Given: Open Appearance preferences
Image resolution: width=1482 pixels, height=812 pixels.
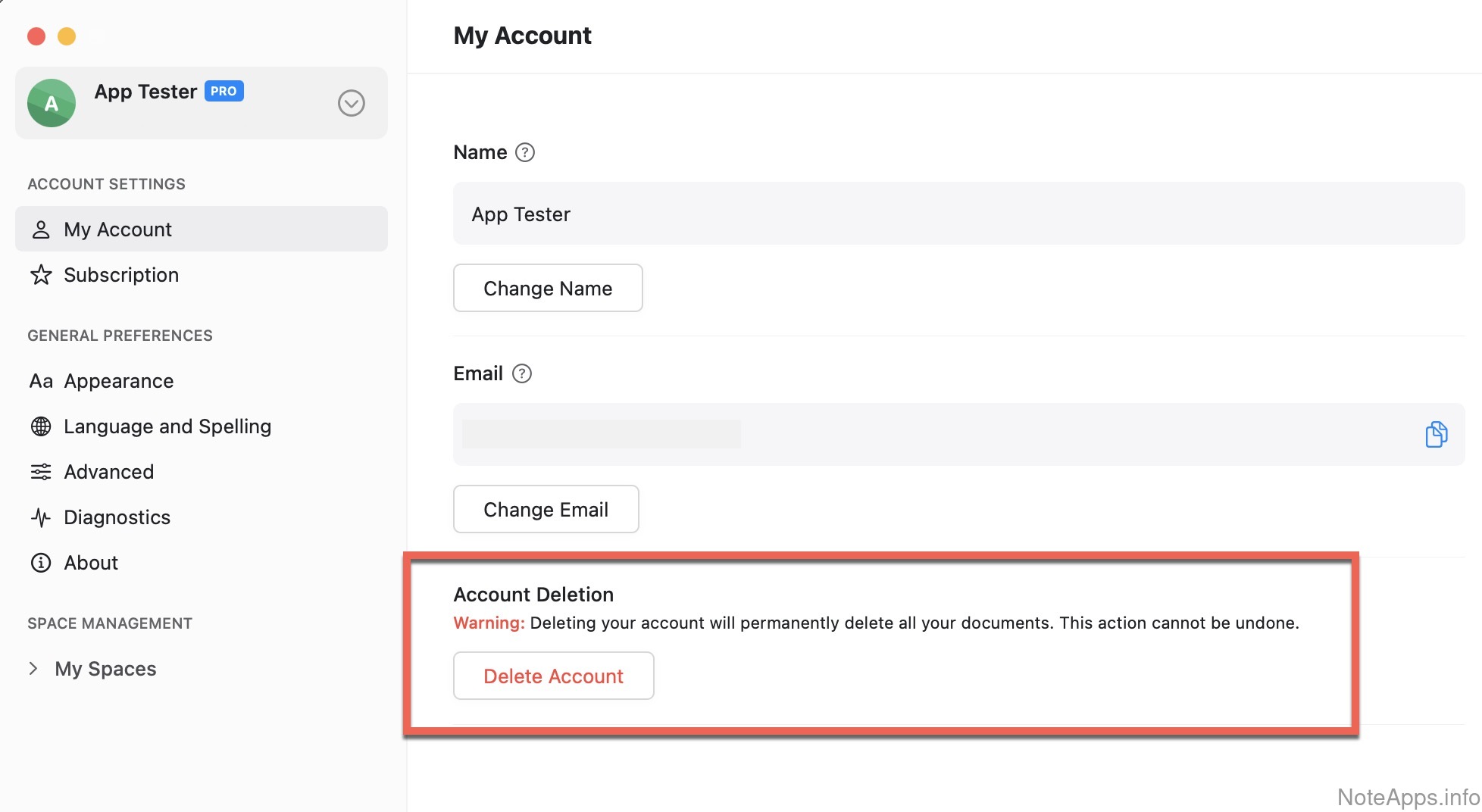Looking at the screenshot, I should [119, 381].
